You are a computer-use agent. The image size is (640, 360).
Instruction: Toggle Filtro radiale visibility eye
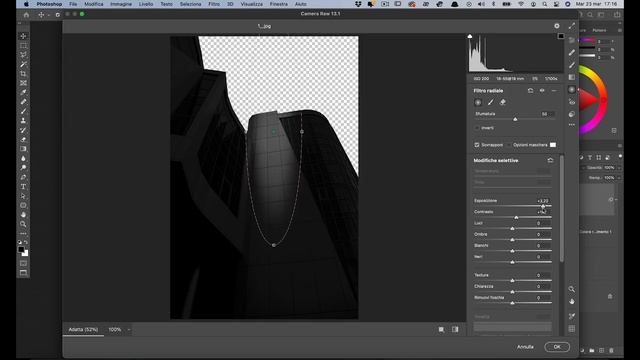[x=542, y=91]
